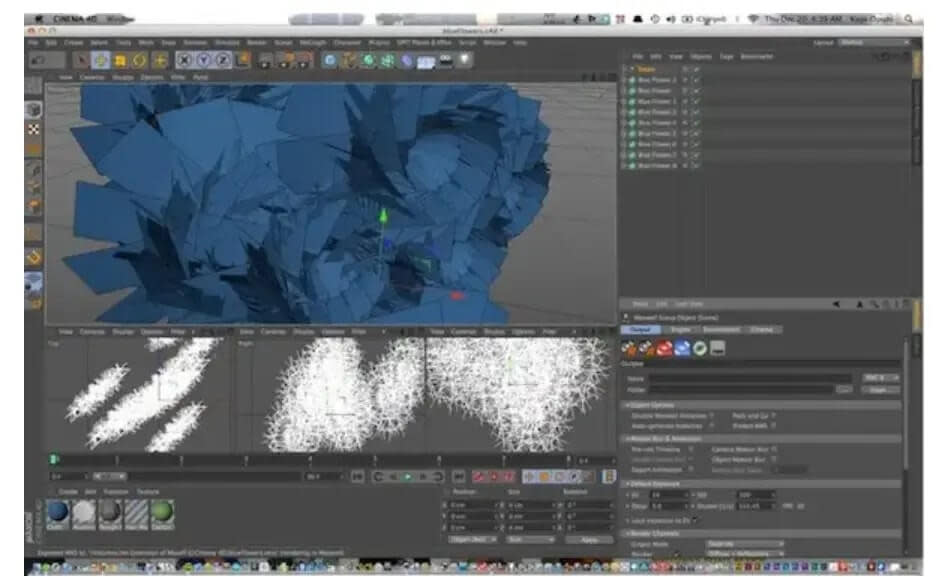The image size is (936, 577).
Task: Click the light bulb icon in toolbar
Action: [465, 60]
